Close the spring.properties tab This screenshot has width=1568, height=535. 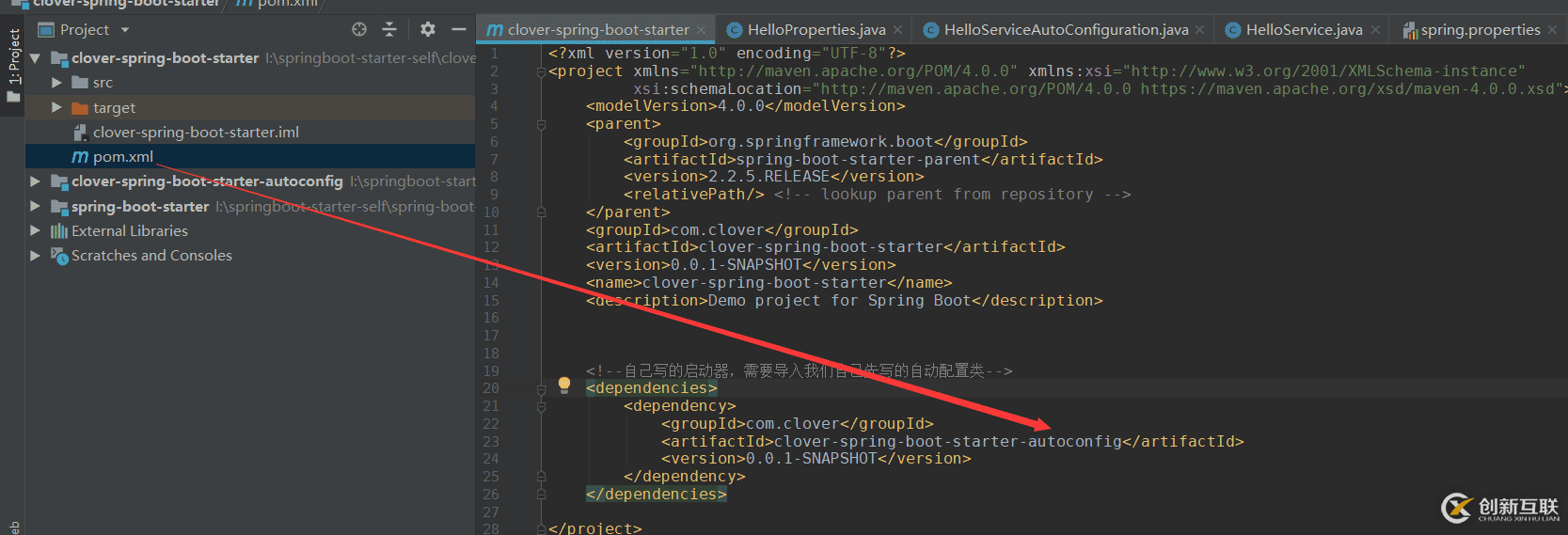click(1552, 30)
